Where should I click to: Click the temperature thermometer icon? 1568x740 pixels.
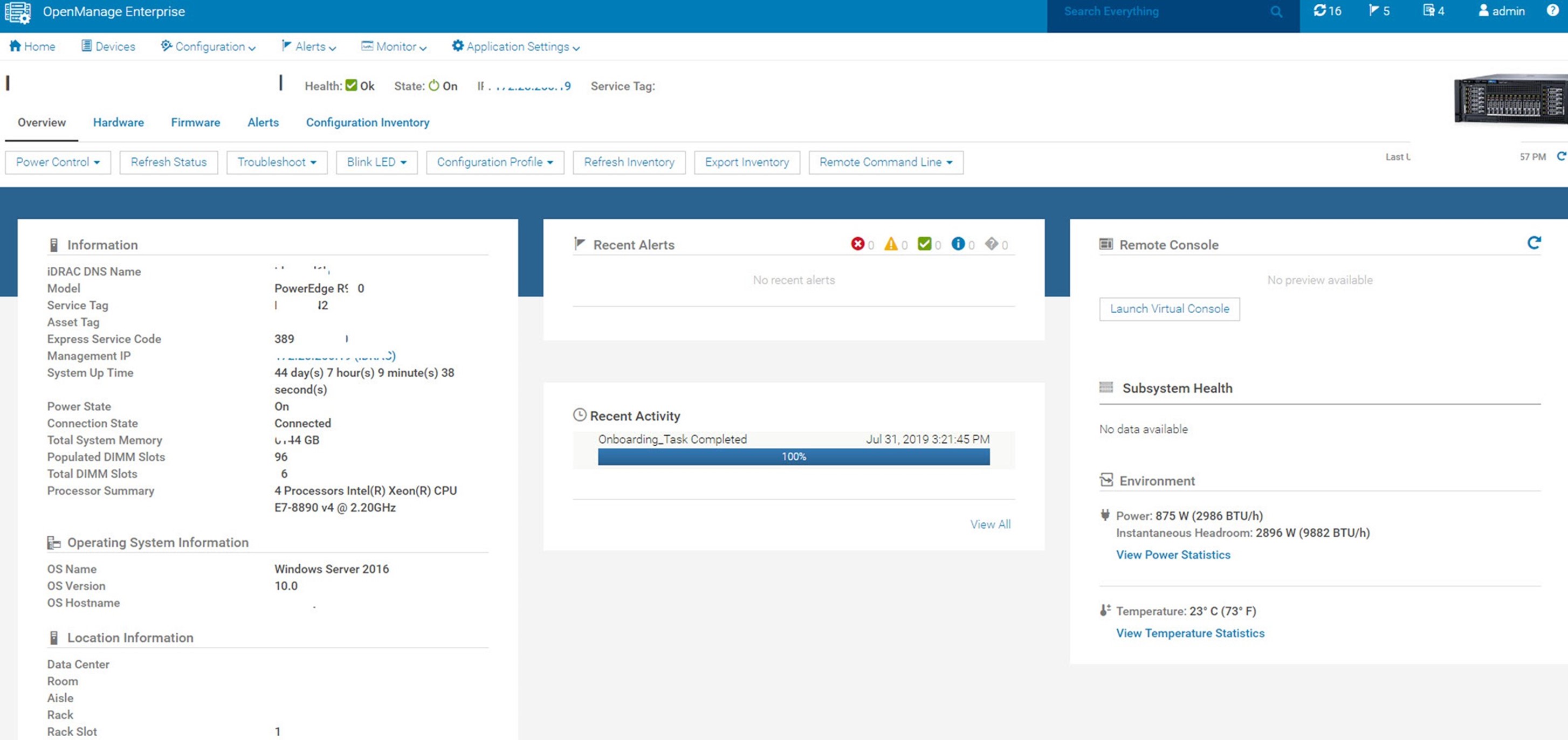pos(1105,610)
